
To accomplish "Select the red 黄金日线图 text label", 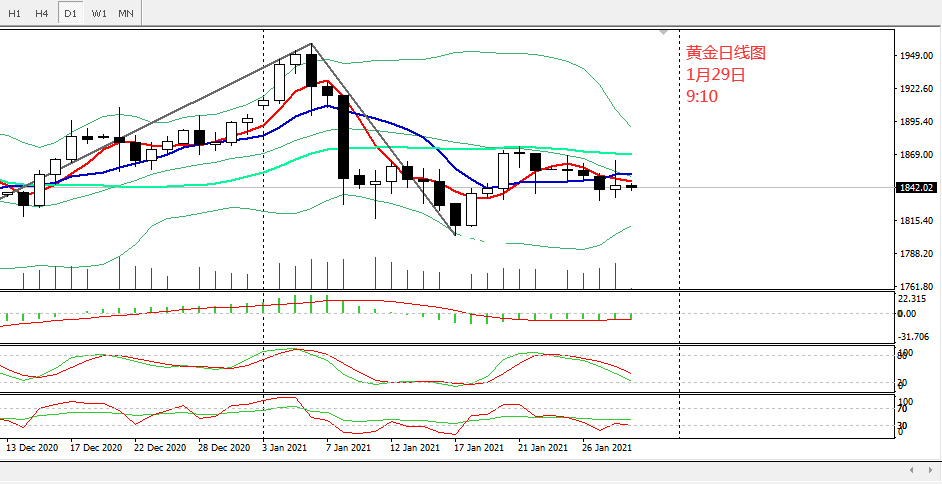I will [726, 54].
